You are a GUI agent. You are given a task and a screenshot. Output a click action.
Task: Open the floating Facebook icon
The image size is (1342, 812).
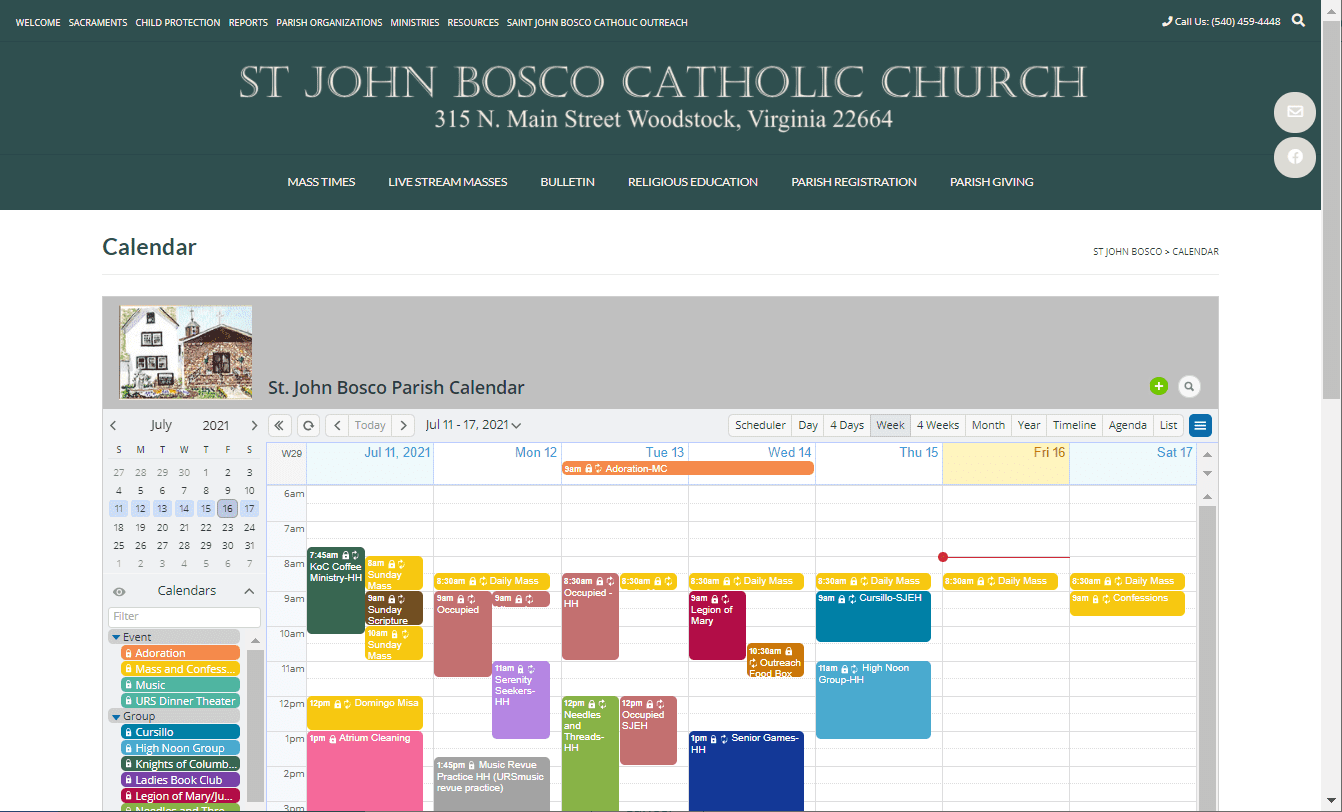[x=1294, y=157]
